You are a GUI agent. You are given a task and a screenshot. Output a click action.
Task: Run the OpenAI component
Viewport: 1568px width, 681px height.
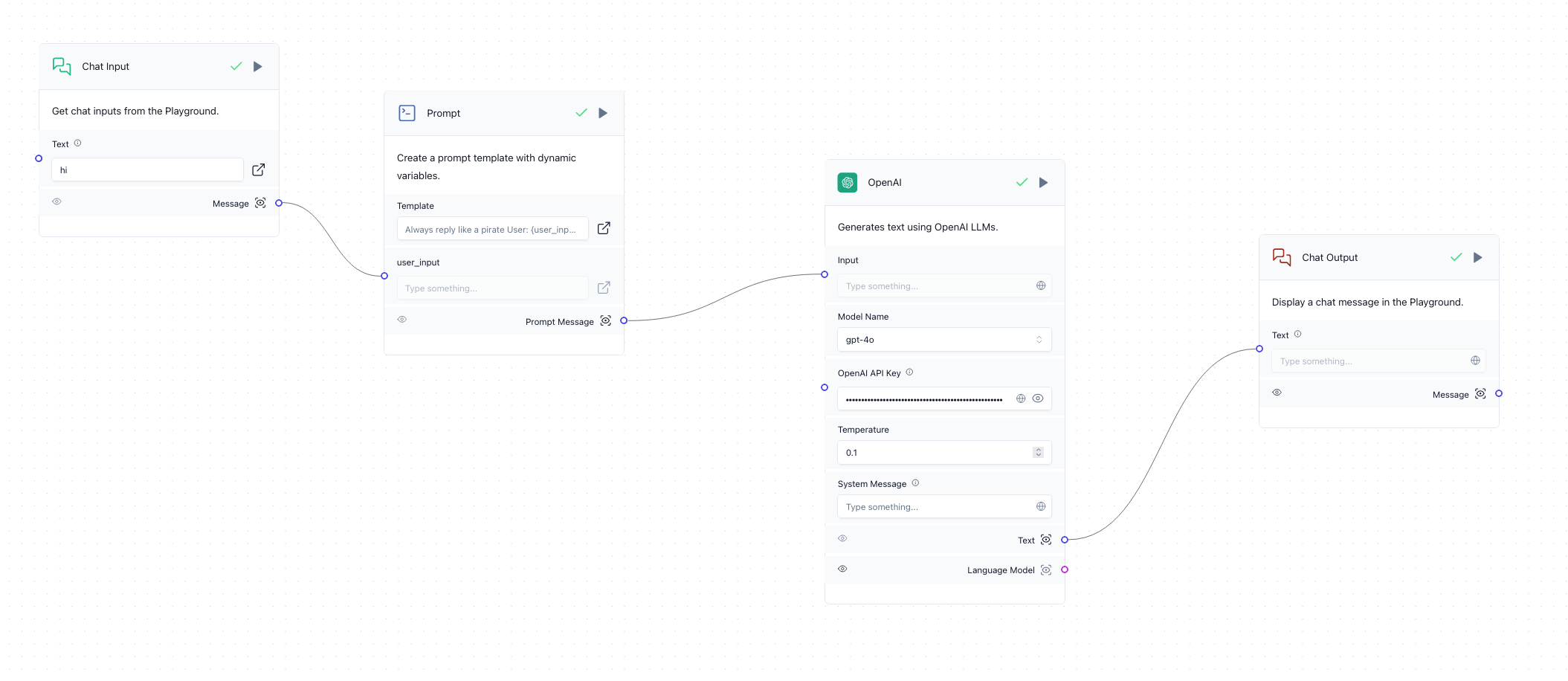pyautogui.click(x=1043, y=183)
